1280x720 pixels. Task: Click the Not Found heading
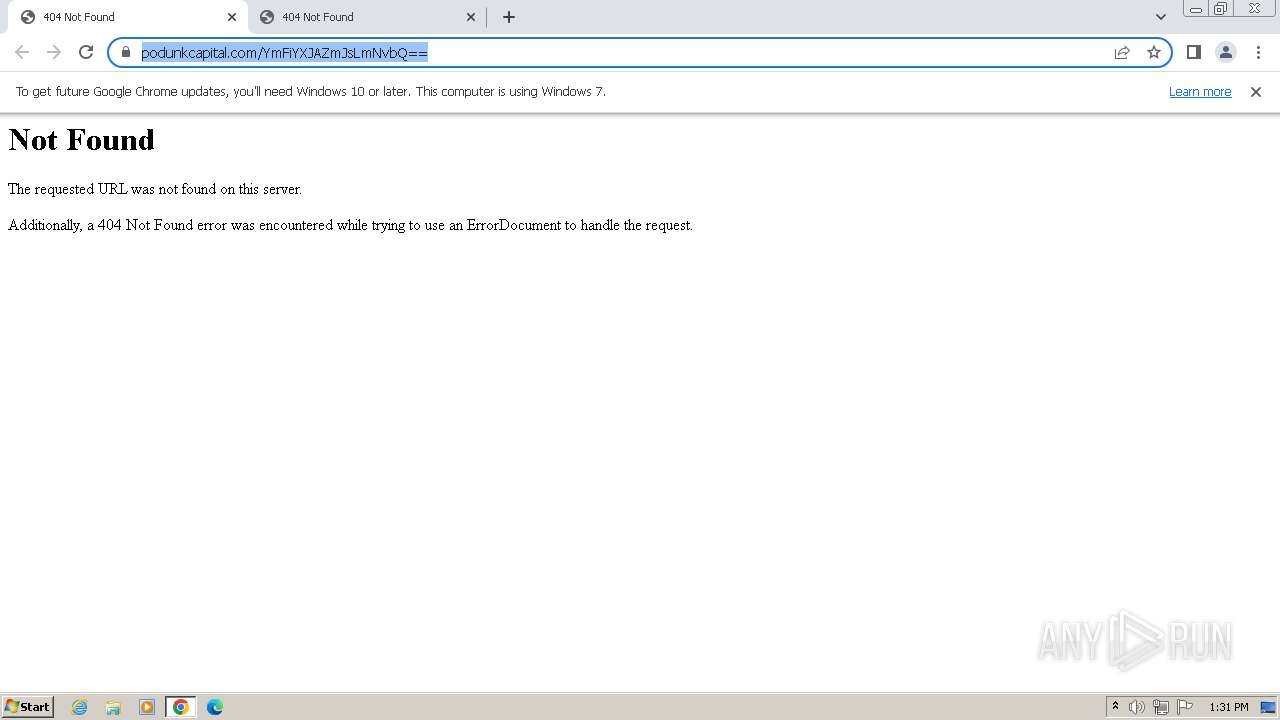click(82, 140)
